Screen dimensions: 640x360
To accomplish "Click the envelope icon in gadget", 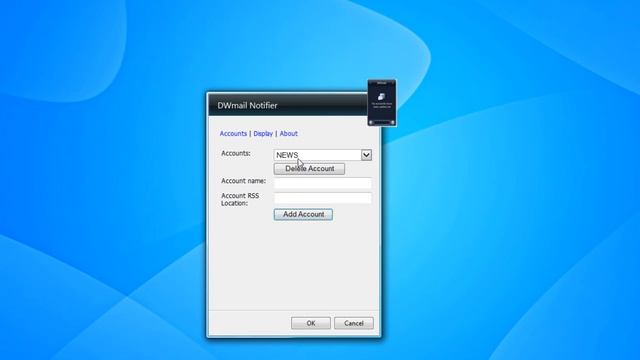I will [381, 96].
